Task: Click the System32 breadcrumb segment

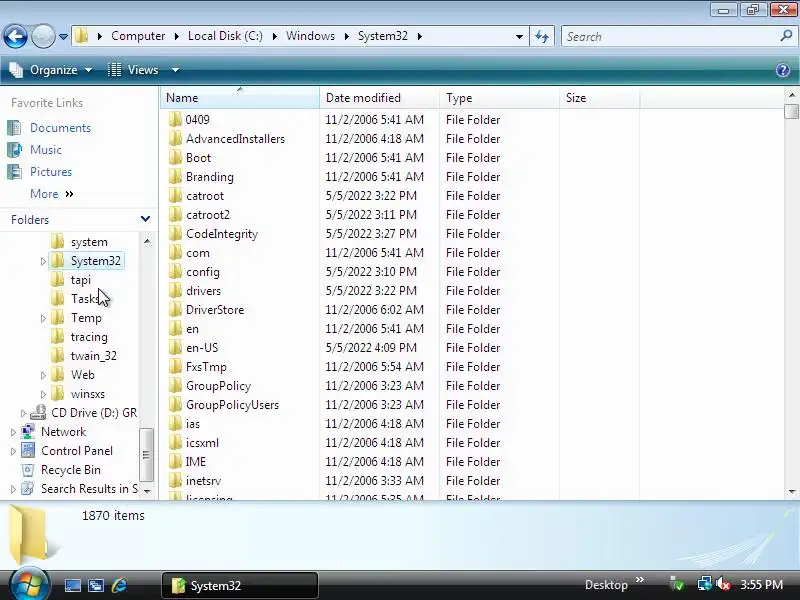Action: 383,36
